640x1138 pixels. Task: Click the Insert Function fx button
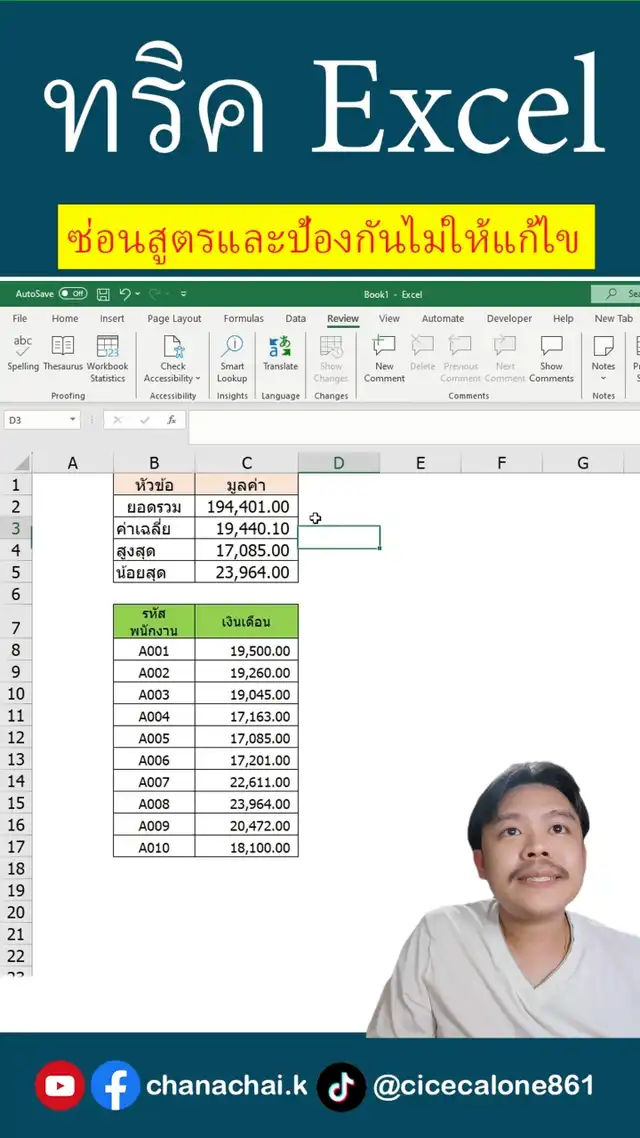point(171,421)
